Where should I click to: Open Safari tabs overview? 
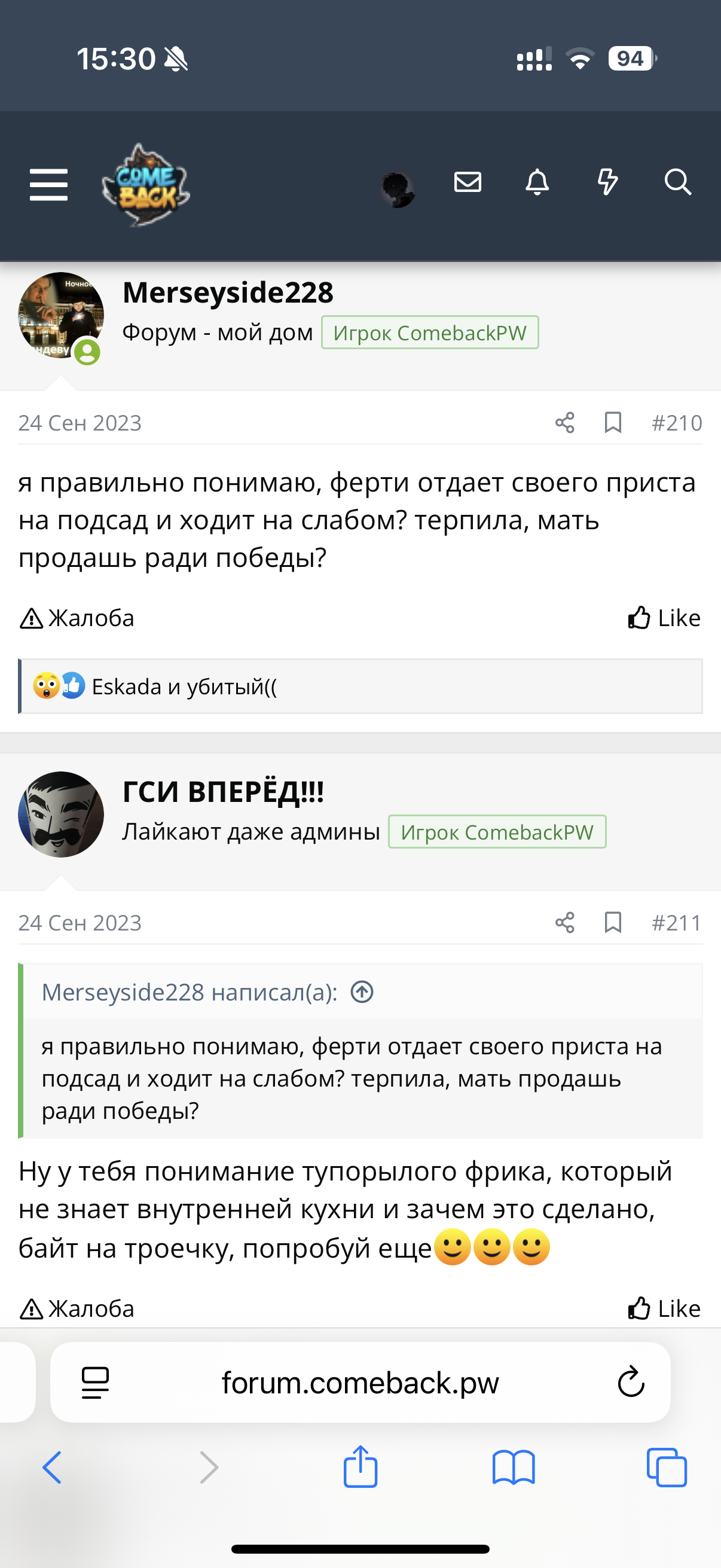point(666,1468)
